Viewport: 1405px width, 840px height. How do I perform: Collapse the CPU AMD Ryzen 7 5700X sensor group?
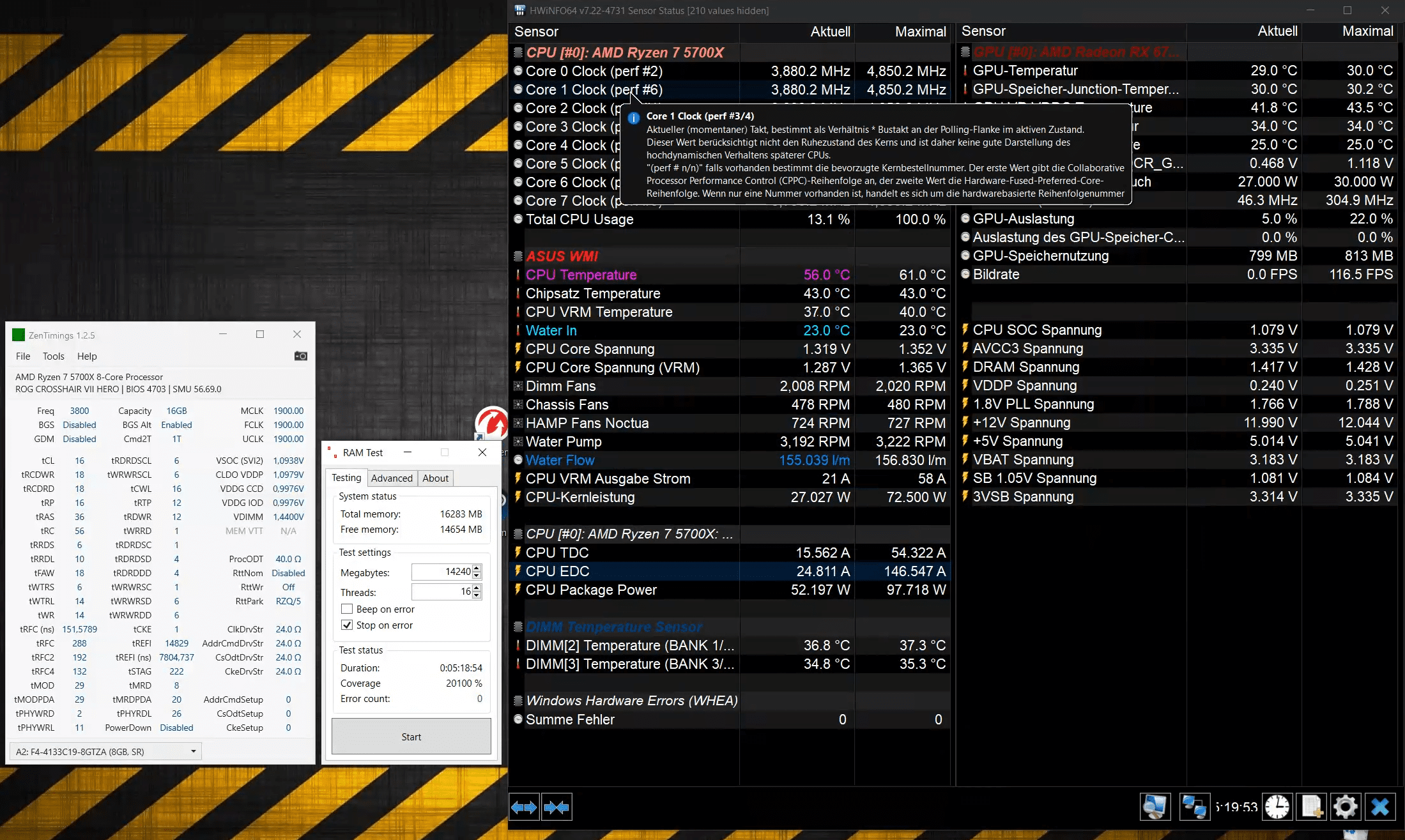[x=518, y=52]
